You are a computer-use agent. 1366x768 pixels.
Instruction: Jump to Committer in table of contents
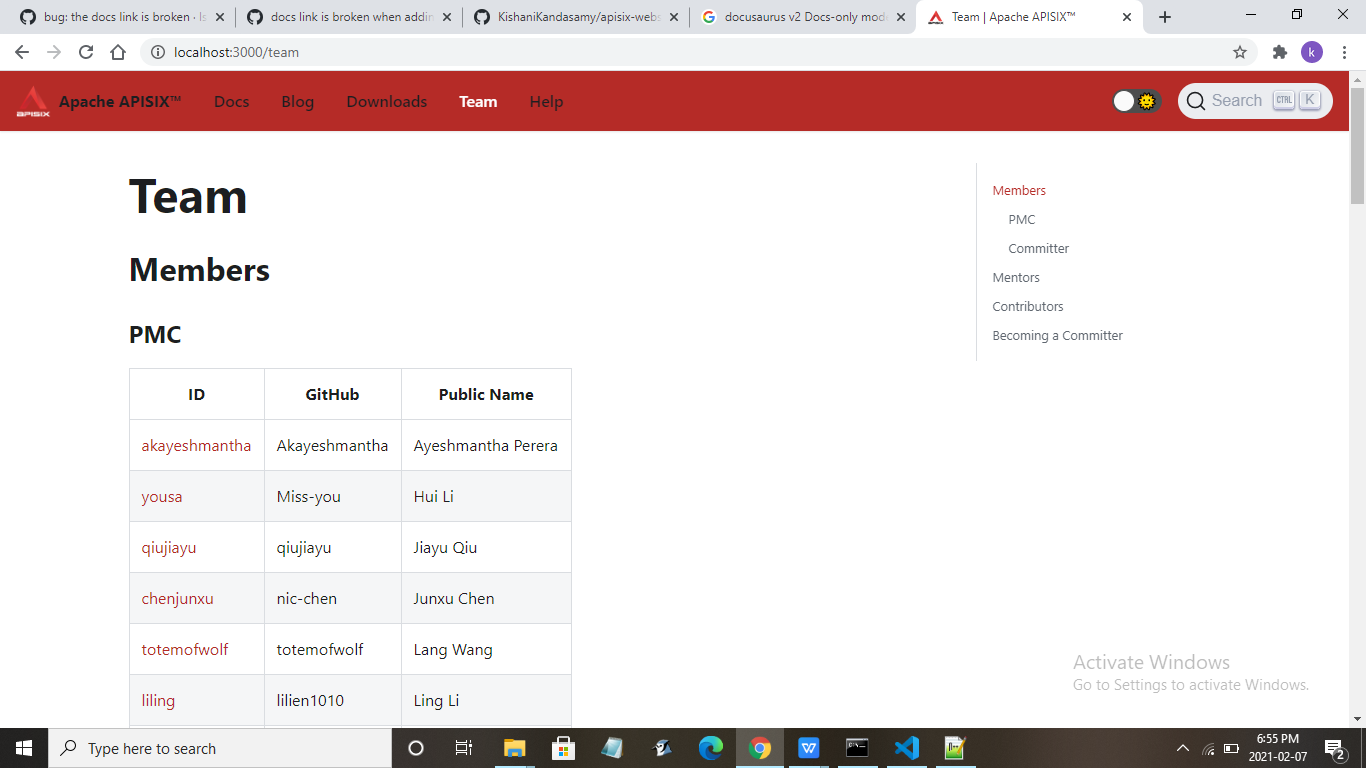[1039, 248]
